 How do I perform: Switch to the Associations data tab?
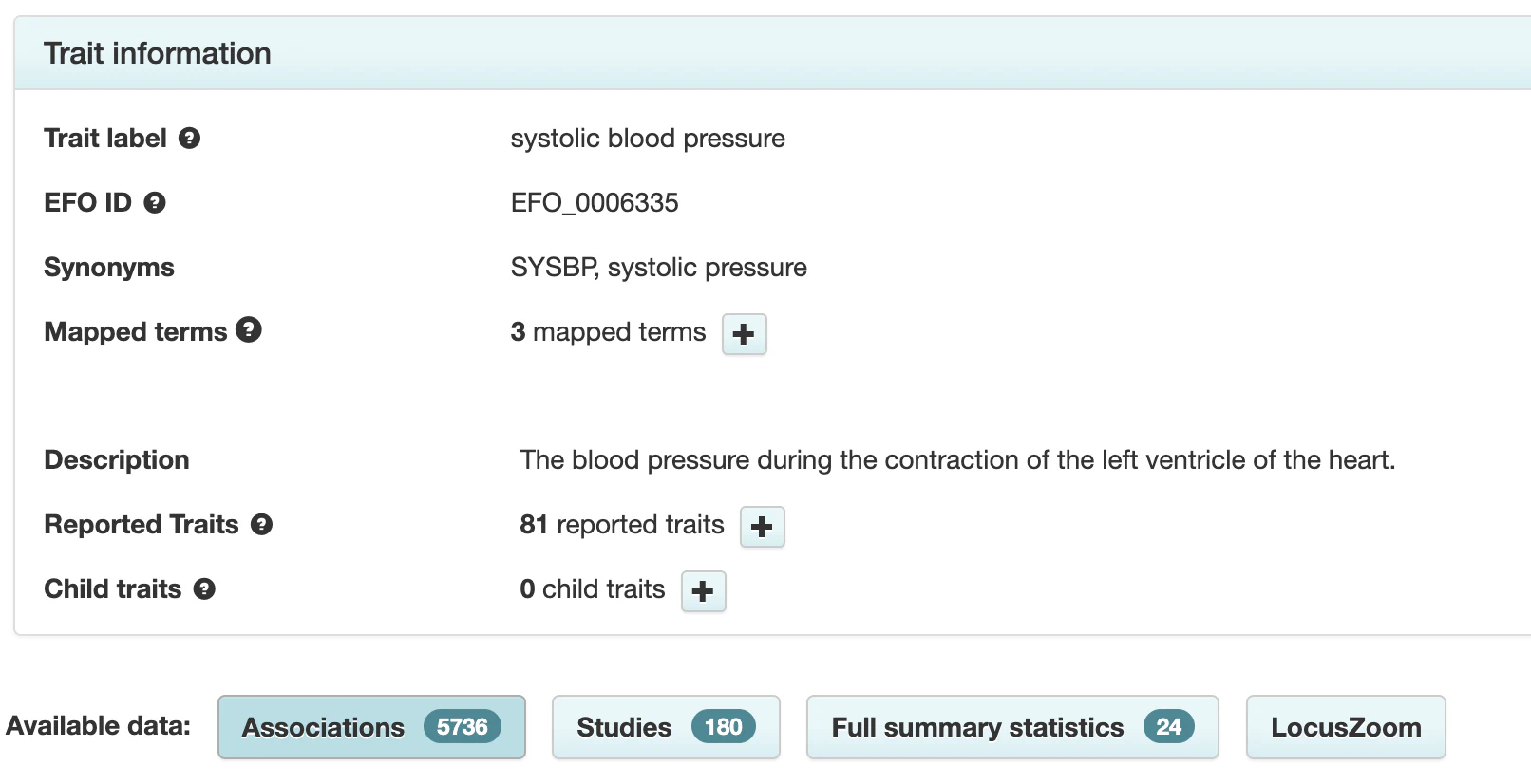(x=323, y=727)
